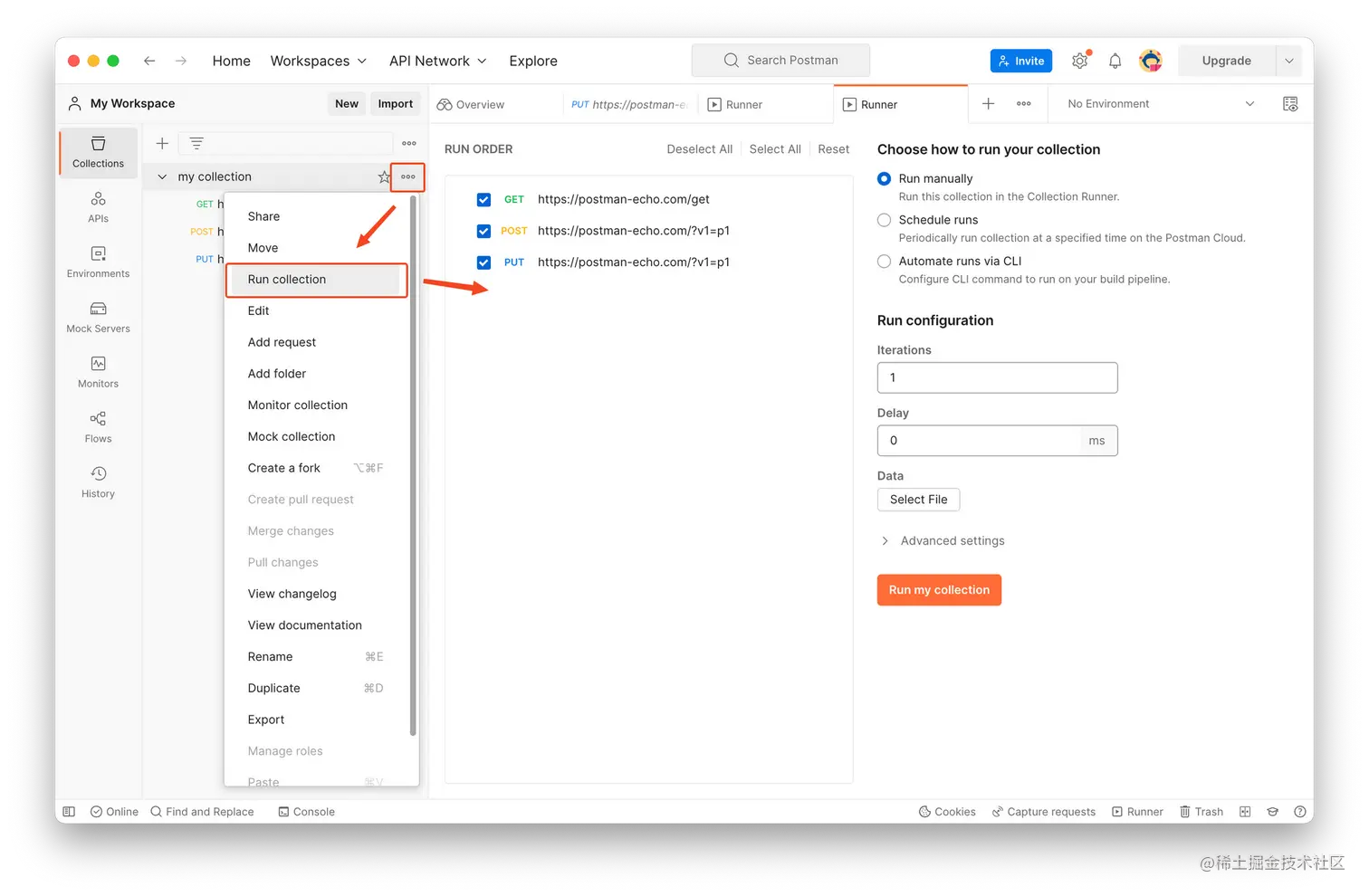Select Automate runs via CLI option
The image size is (1369, 896).
(884, 262)
